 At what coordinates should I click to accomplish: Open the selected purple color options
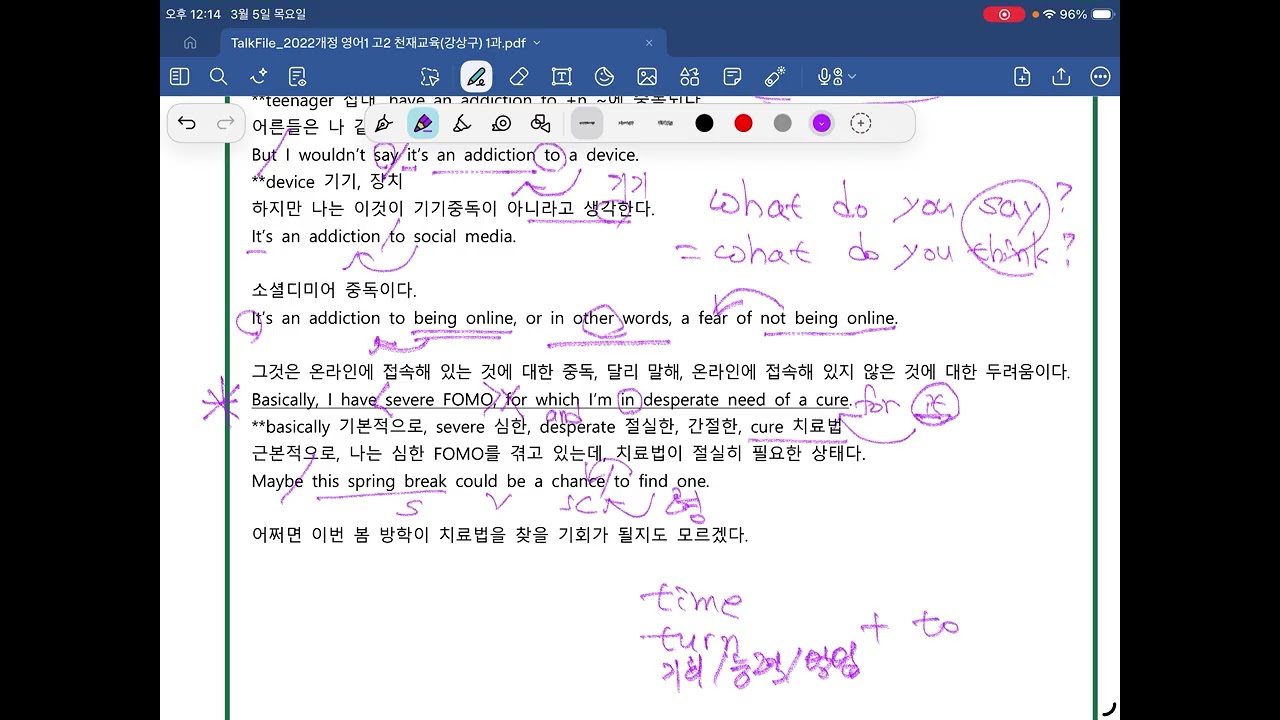point(821,123)
